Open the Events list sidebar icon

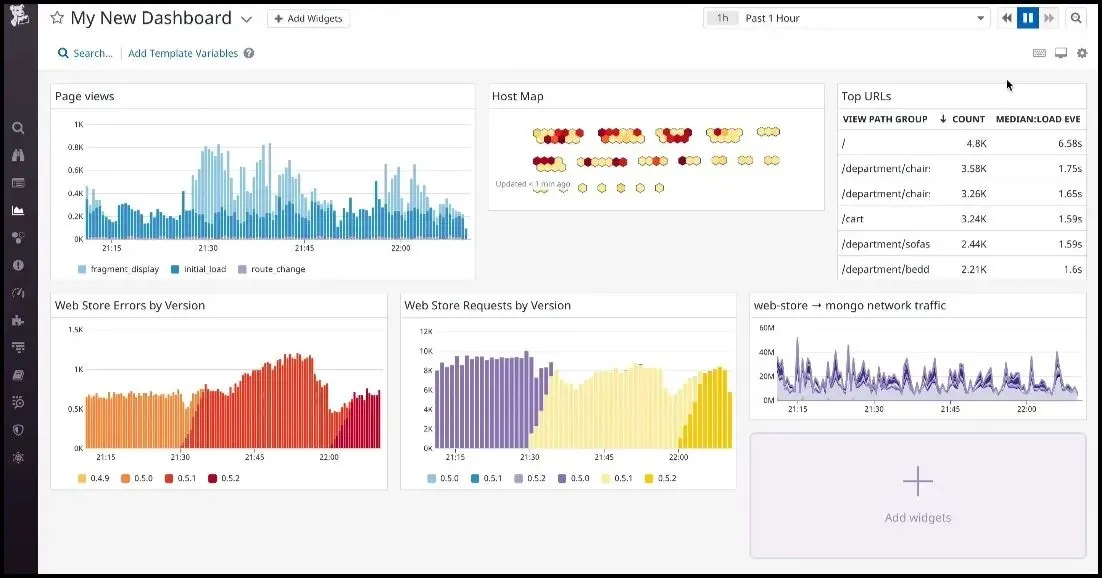point(18,183)
